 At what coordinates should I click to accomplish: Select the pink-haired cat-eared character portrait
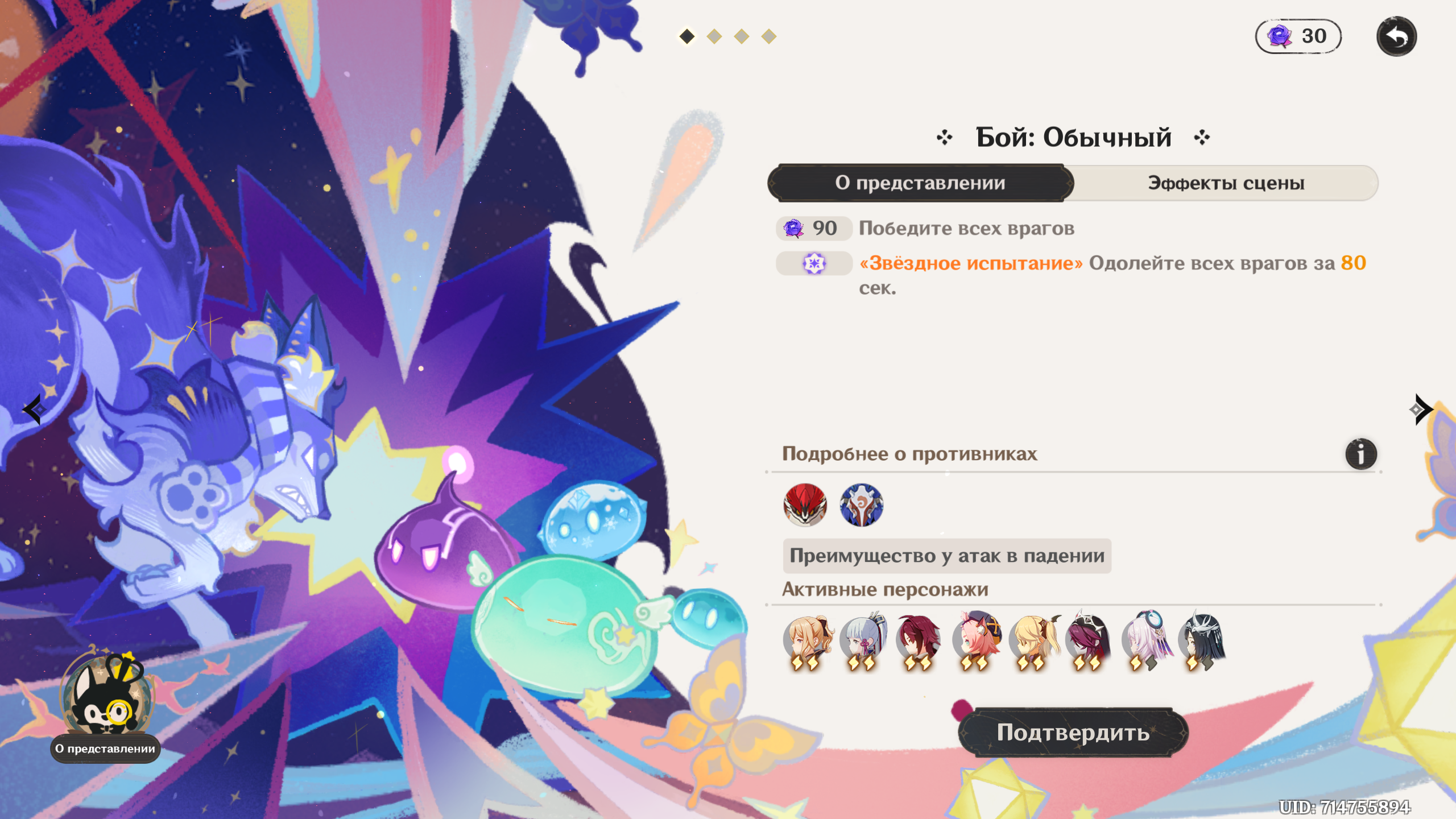coord(977,641)
